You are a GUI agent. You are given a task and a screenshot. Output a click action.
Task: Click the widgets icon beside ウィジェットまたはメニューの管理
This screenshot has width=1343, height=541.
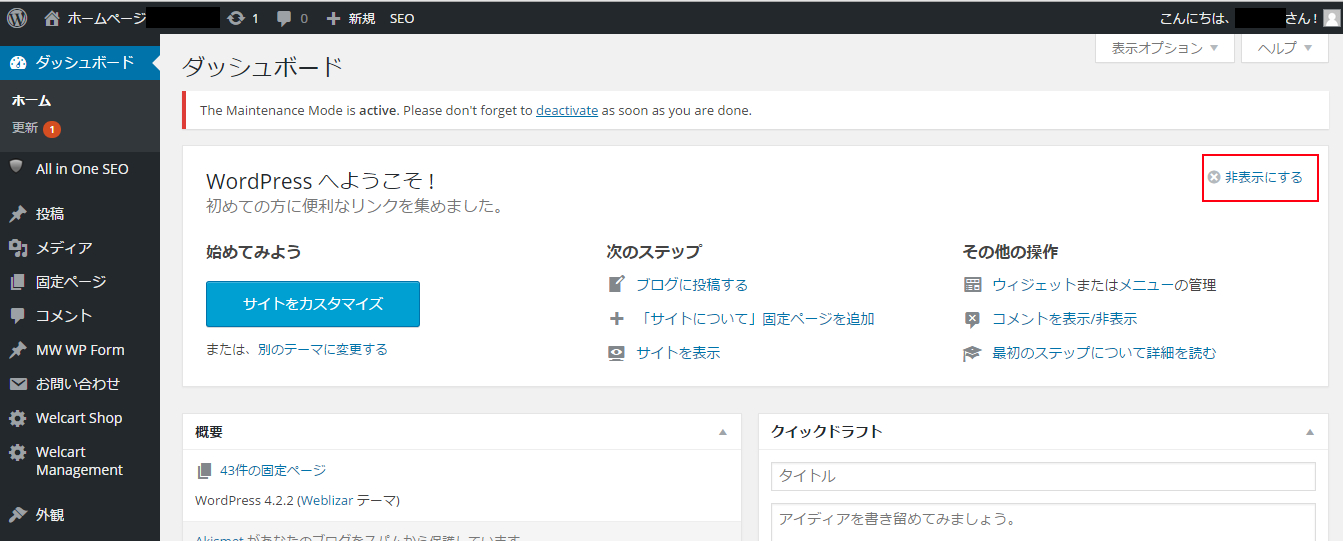(x=973, y=285)
